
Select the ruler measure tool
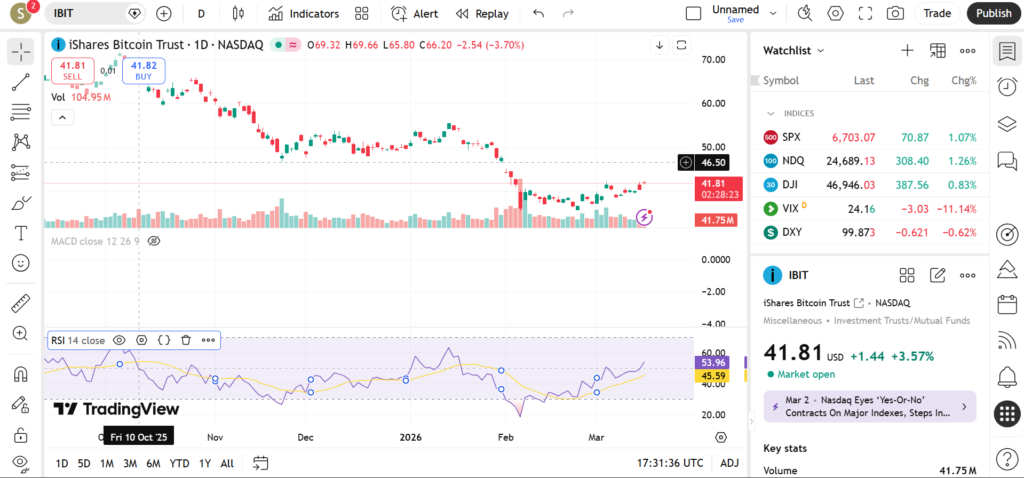pyautogui.click(x=20, y=303)
